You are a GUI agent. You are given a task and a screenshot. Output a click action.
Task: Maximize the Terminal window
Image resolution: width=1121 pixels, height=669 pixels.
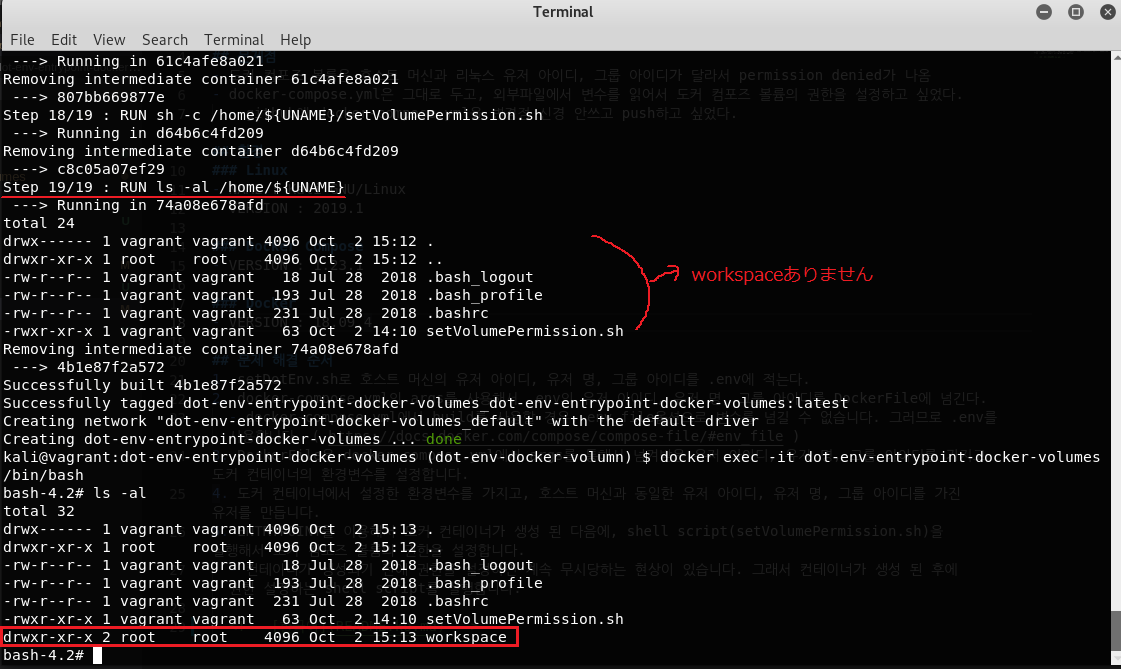click(x=1075, y=11)
